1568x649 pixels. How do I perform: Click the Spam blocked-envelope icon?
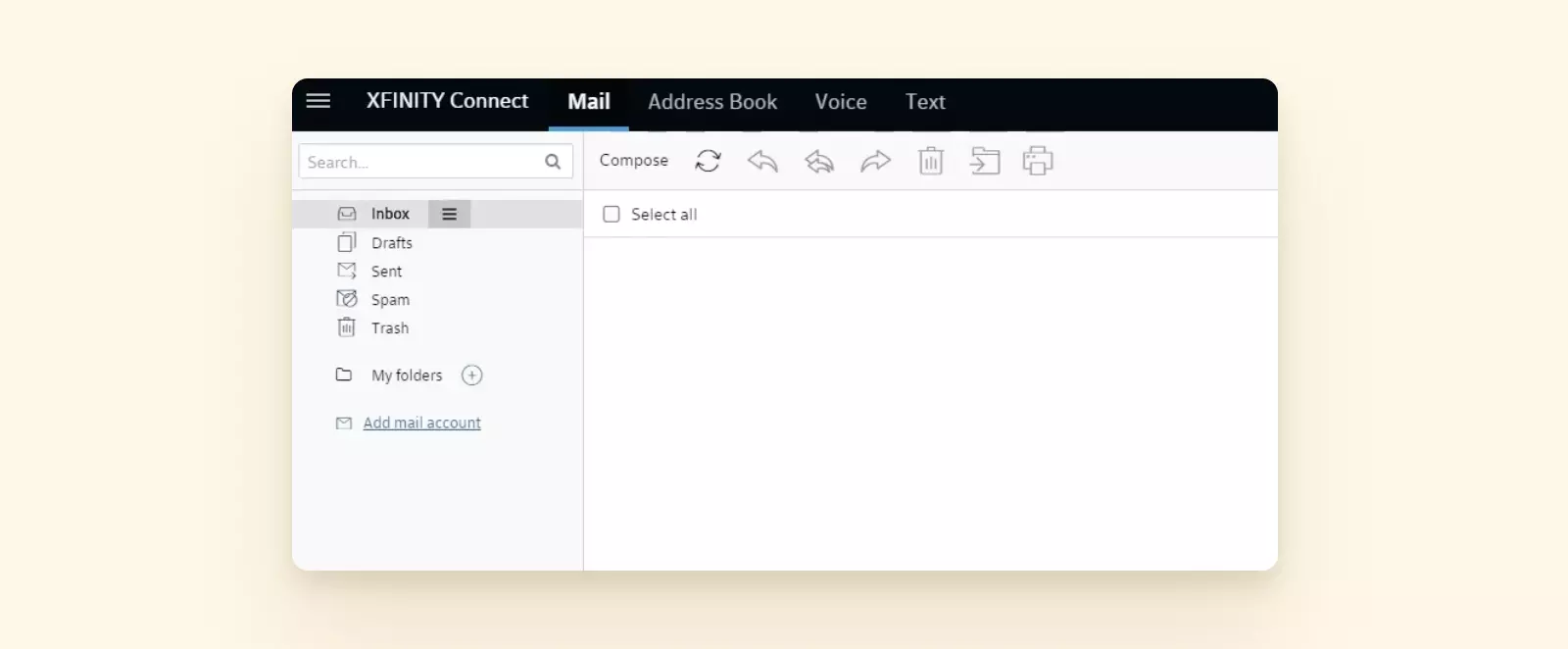click(x=347, y=299)
